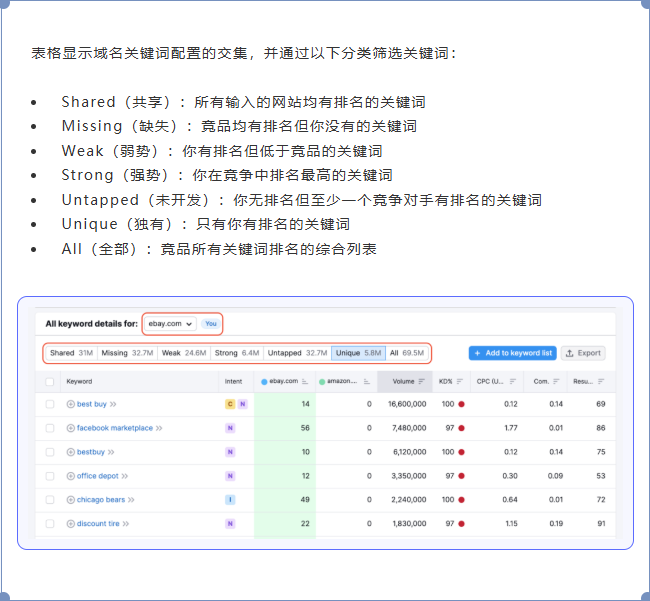Switch to the Missing keywords tab
650x601 pixels.
pos(127,353)
